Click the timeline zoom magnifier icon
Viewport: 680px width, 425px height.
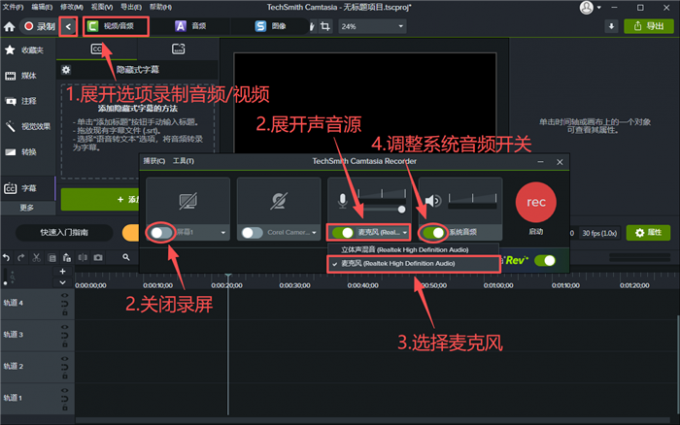126,258
